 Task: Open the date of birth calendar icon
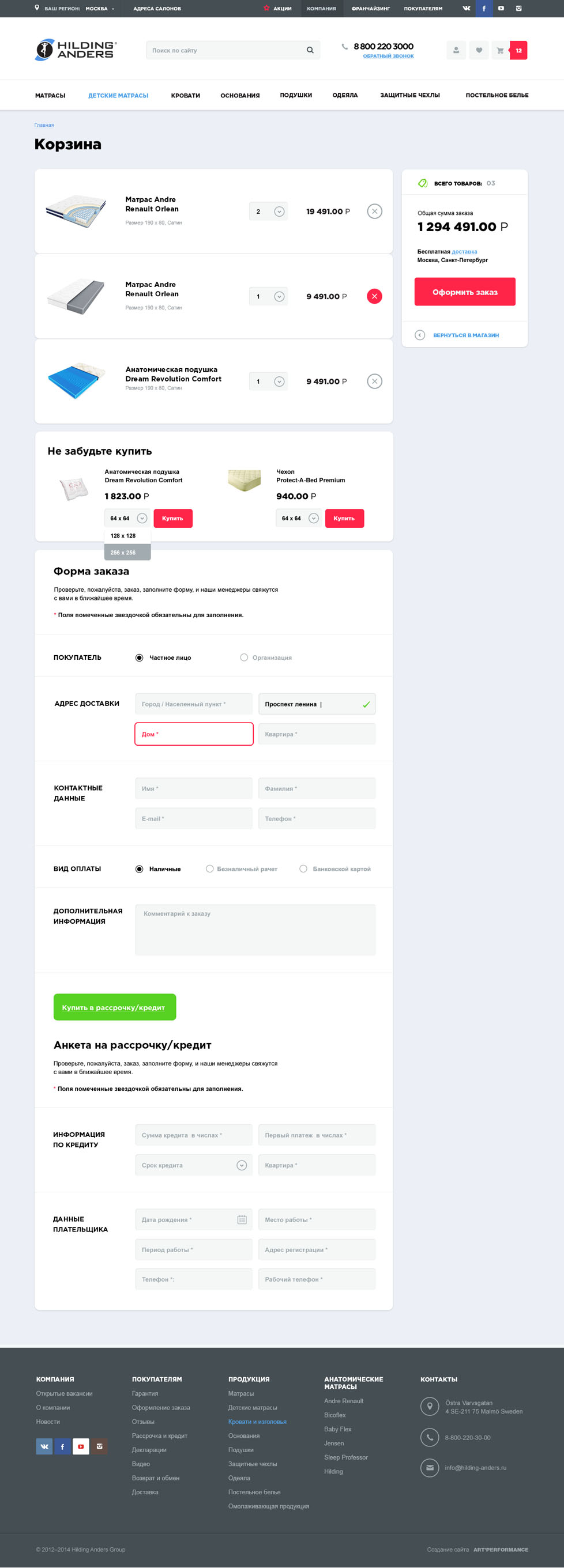tap(242, 1219)
